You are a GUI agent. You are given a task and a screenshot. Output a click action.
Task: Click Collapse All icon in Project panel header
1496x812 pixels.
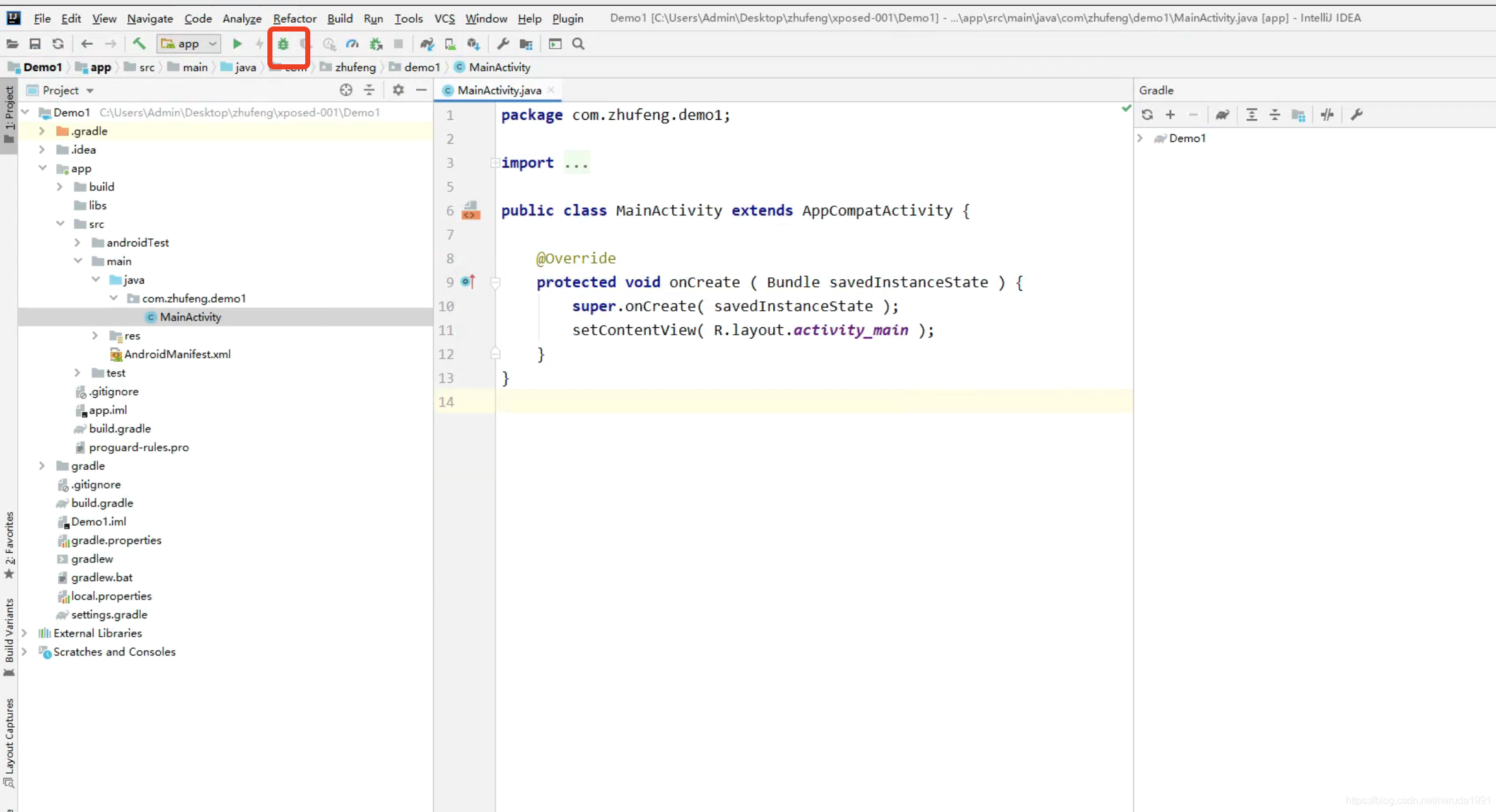(x=369, y=90)
